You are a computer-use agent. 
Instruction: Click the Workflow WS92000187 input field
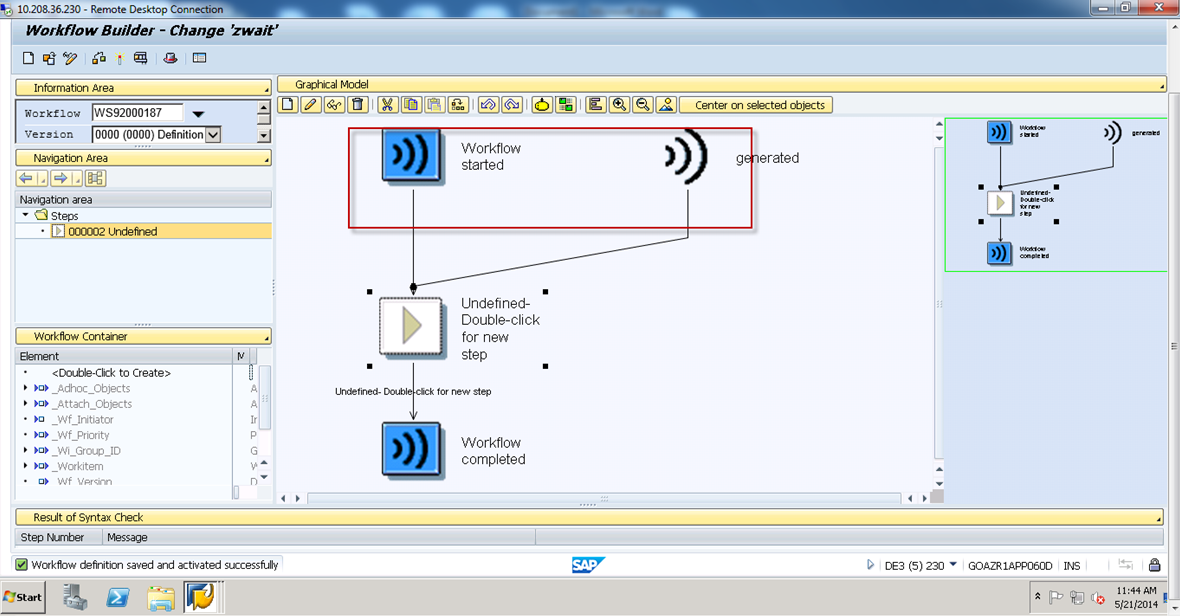pos(137,113)
